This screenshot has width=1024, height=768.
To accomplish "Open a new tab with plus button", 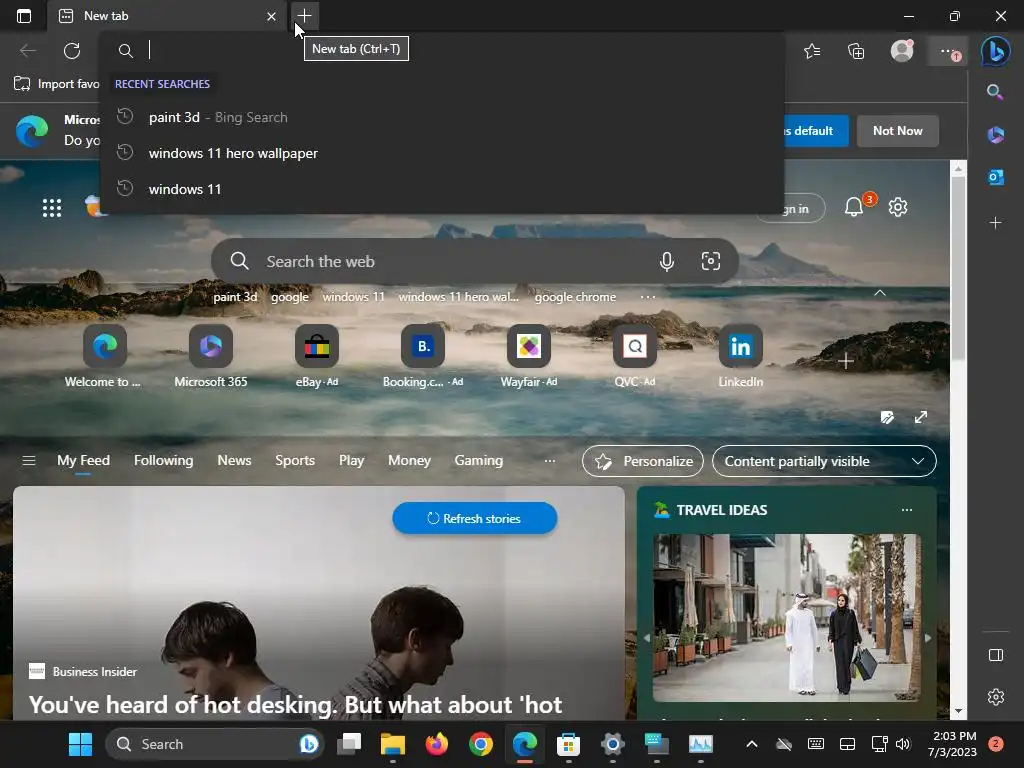I will click(x=304, y=16).
